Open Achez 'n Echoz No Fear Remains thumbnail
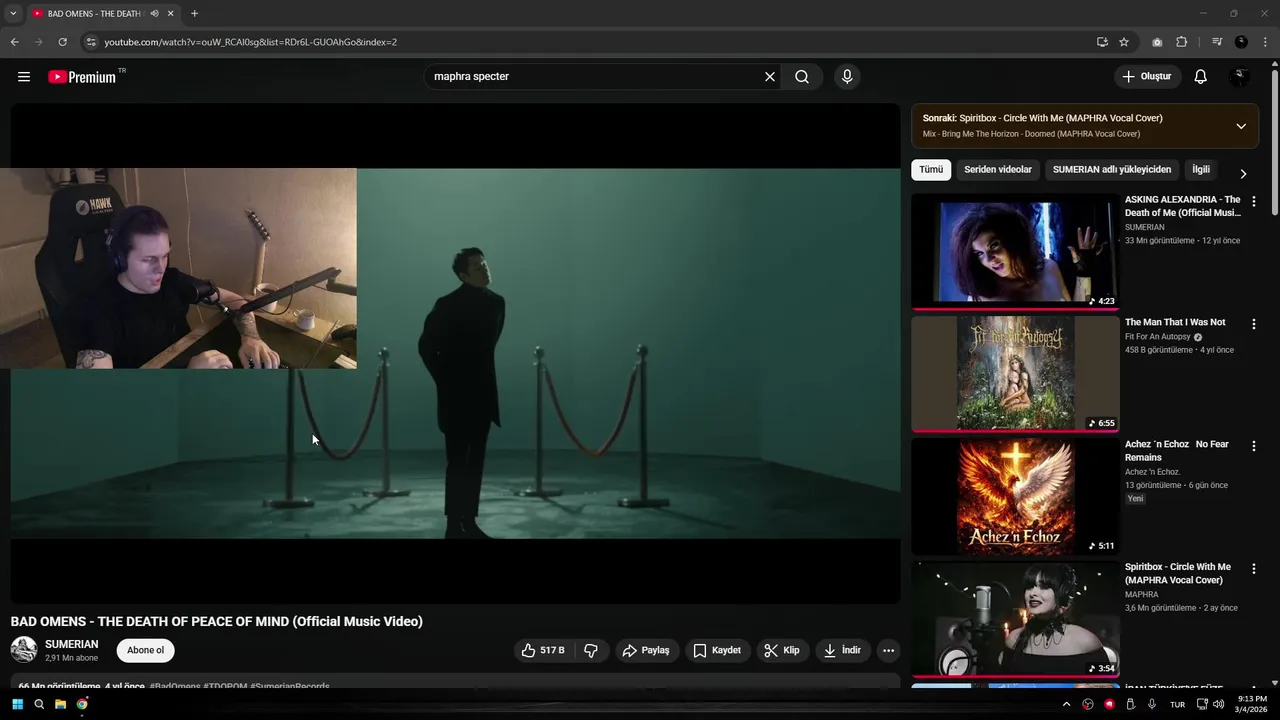1280x720 pixels. click(x=1015, y=497)
